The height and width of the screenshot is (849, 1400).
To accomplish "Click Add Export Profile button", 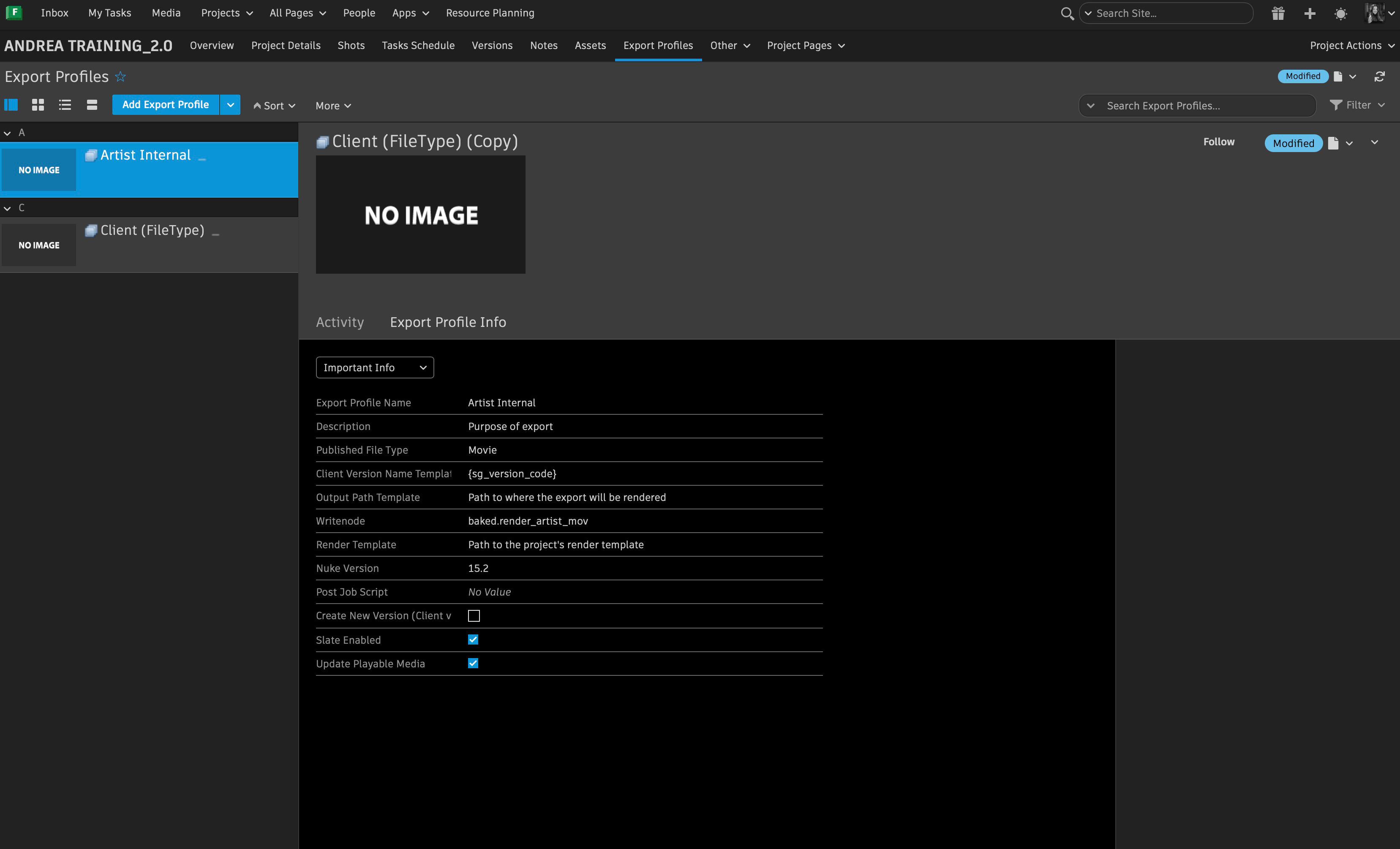I will click(x=165, y=105).
